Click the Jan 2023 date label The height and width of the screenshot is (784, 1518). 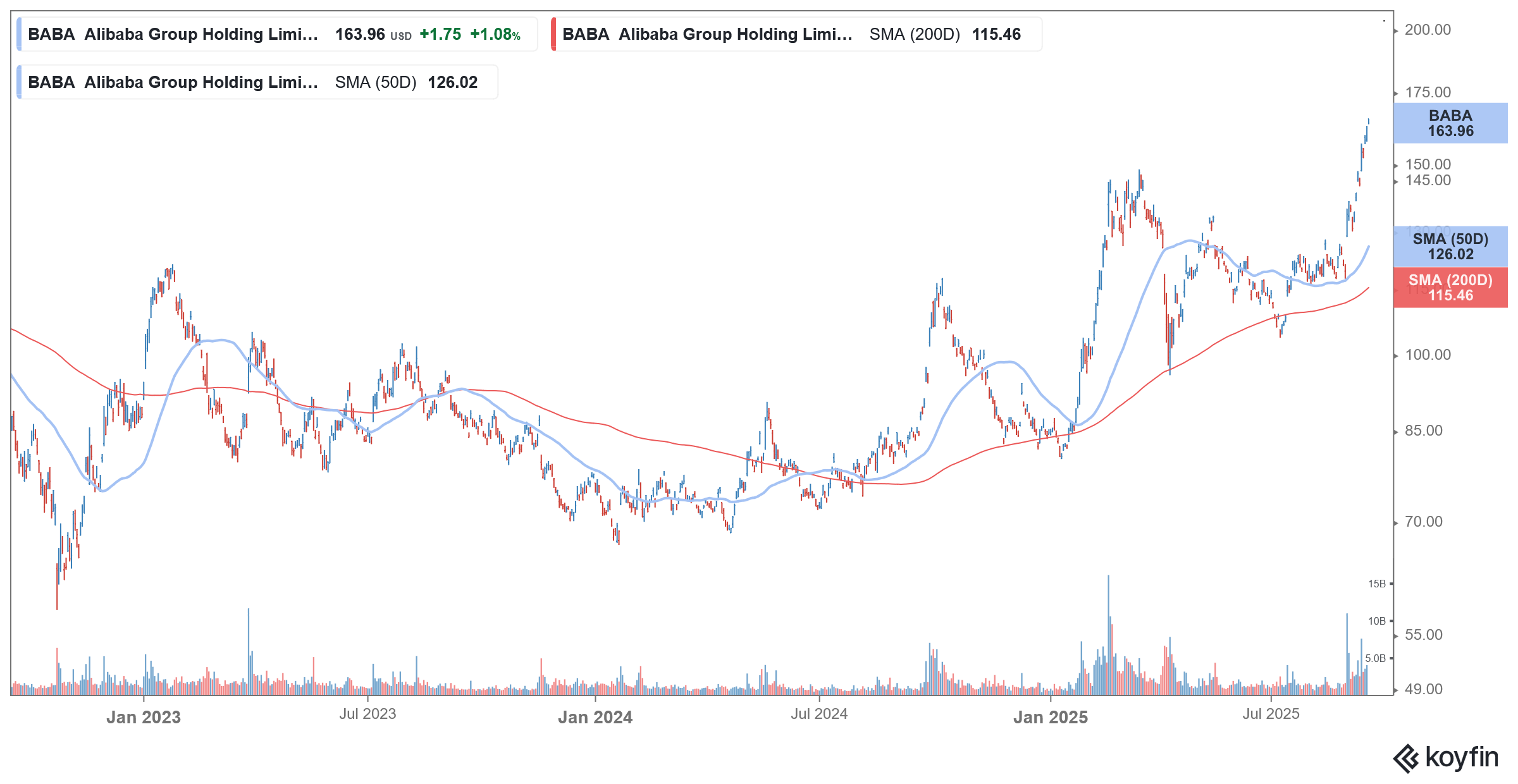click(x=144, y=717)
